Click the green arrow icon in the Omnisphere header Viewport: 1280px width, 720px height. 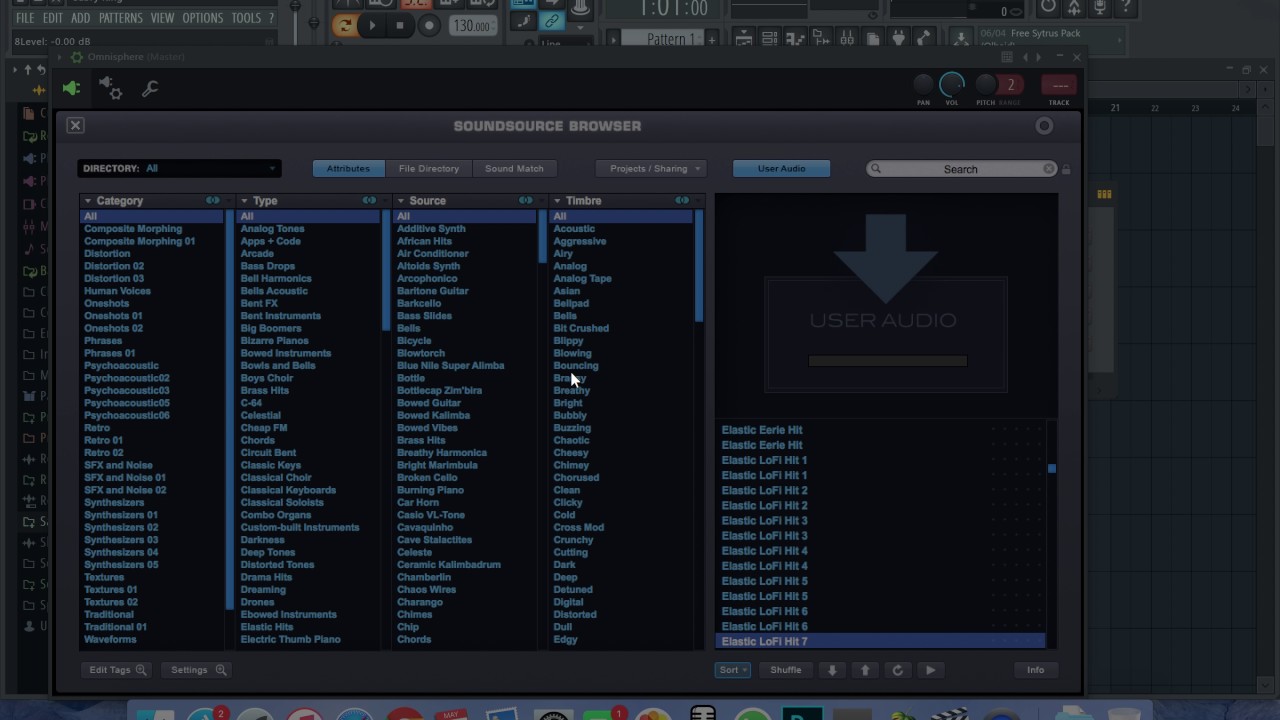[x=71, y=89]
